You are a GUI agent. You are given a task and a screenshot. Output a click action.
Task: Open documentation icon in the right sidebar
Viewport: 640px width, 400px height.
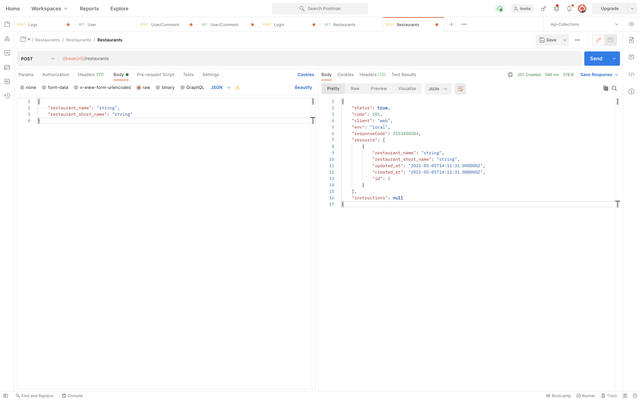631,40
